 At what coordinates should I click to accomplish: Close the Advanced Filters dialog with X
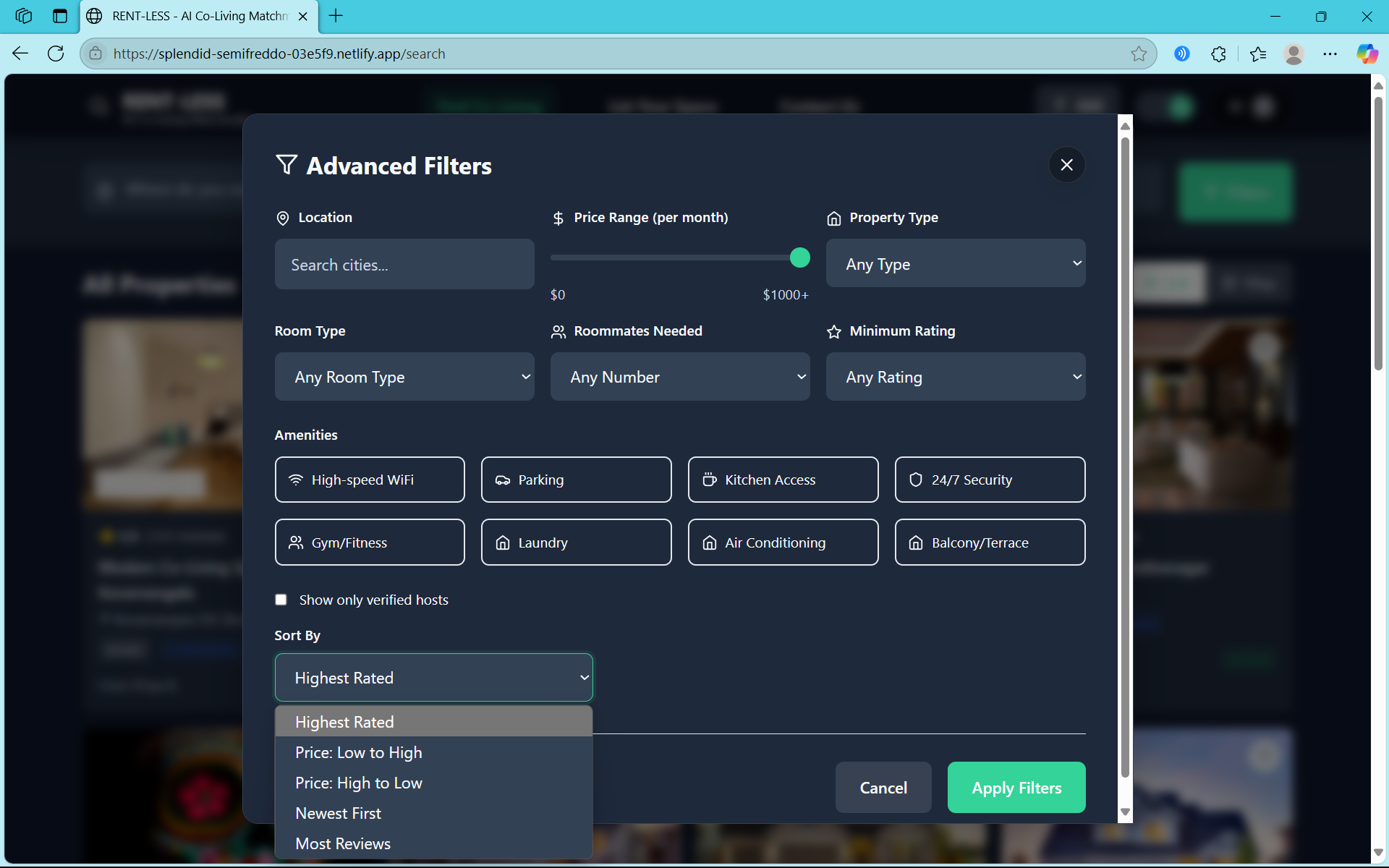[x=1066, y=165]
